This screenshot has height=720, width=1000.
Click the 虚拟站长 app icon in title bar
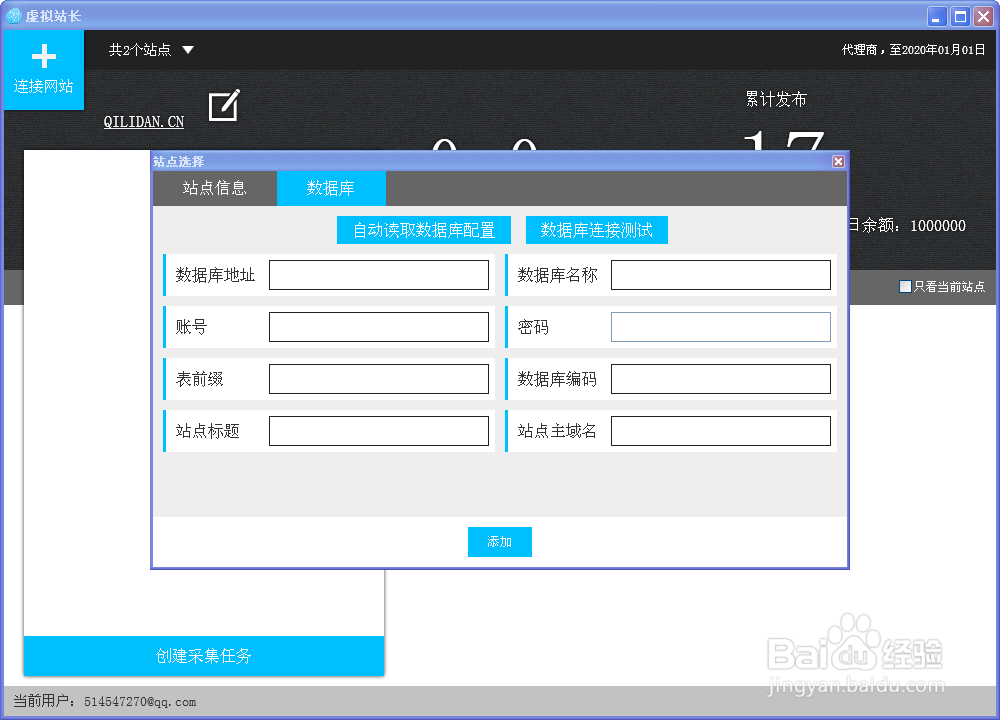(13, 16)
